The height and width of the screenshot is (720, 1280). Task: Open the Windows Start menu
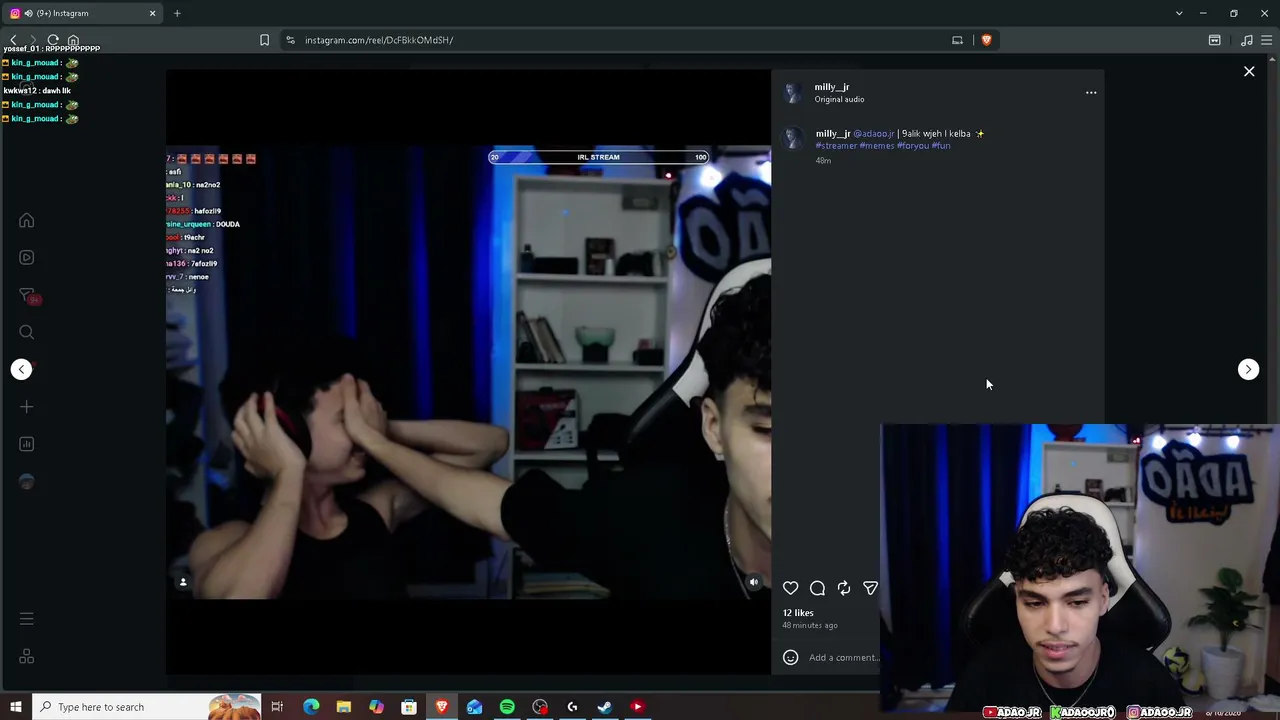point(15,707)
